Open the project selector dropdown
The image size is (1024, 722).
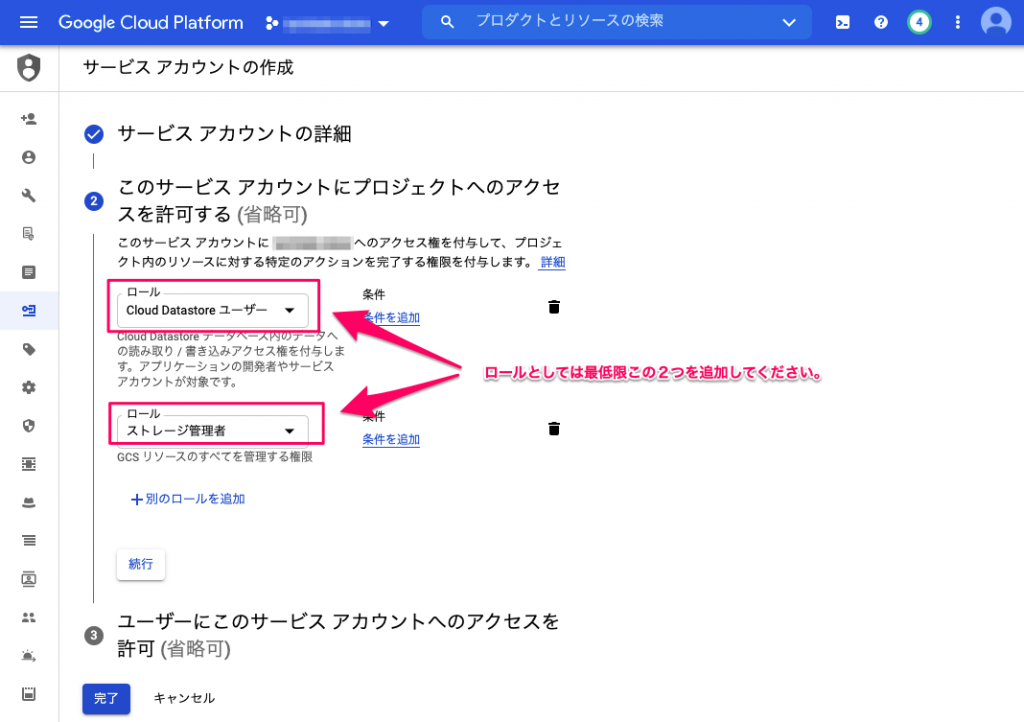tap(328, 24)
